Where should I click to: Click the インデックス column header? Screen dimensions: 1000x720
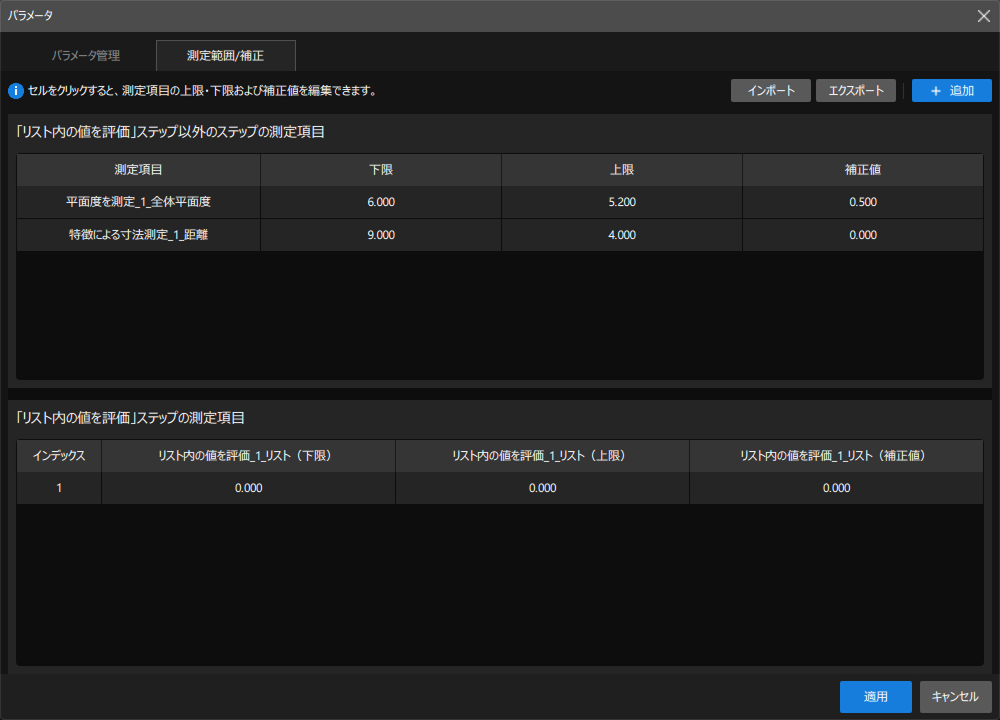click(x=59, y=455)
